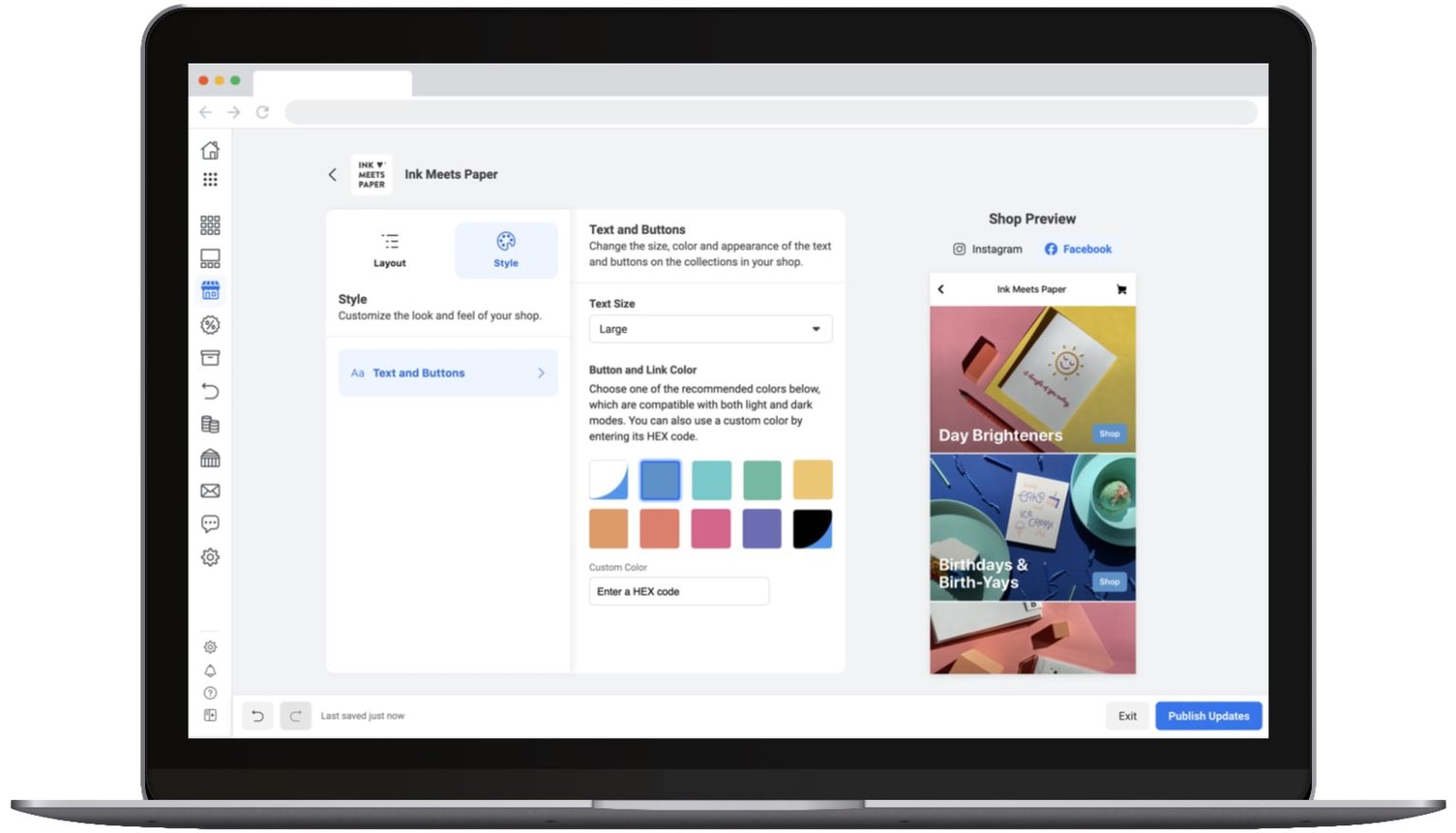Image resolution: width=1456 pixels, height=833 pixels.
Task: Select the shops storefront icon in sidebar
Action: (210, 291)
